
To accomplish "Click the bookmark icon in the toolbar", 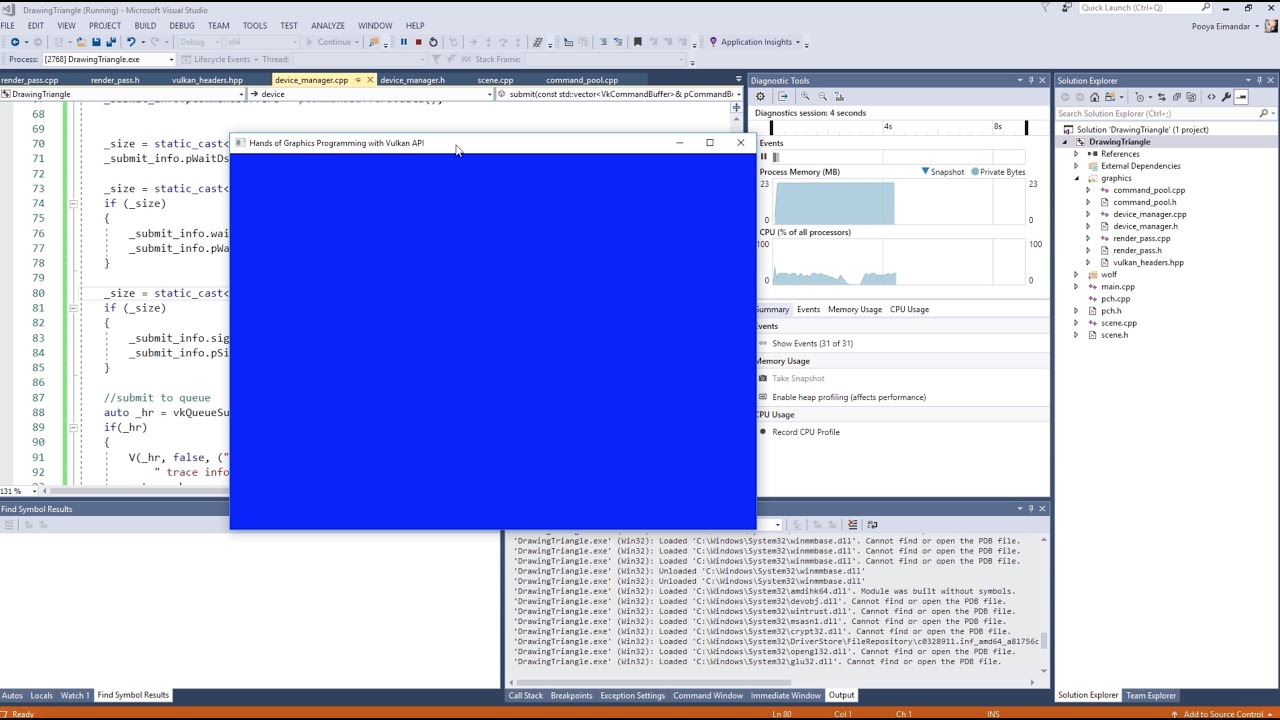I will [637, 42].
